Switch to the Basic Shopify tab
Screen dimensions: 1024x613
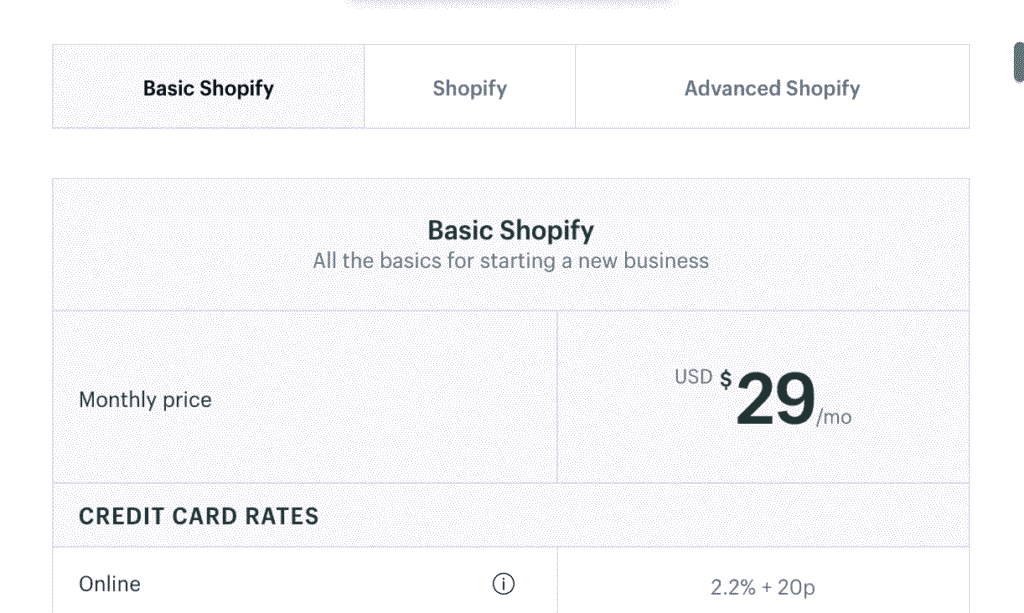pos(208,88)
